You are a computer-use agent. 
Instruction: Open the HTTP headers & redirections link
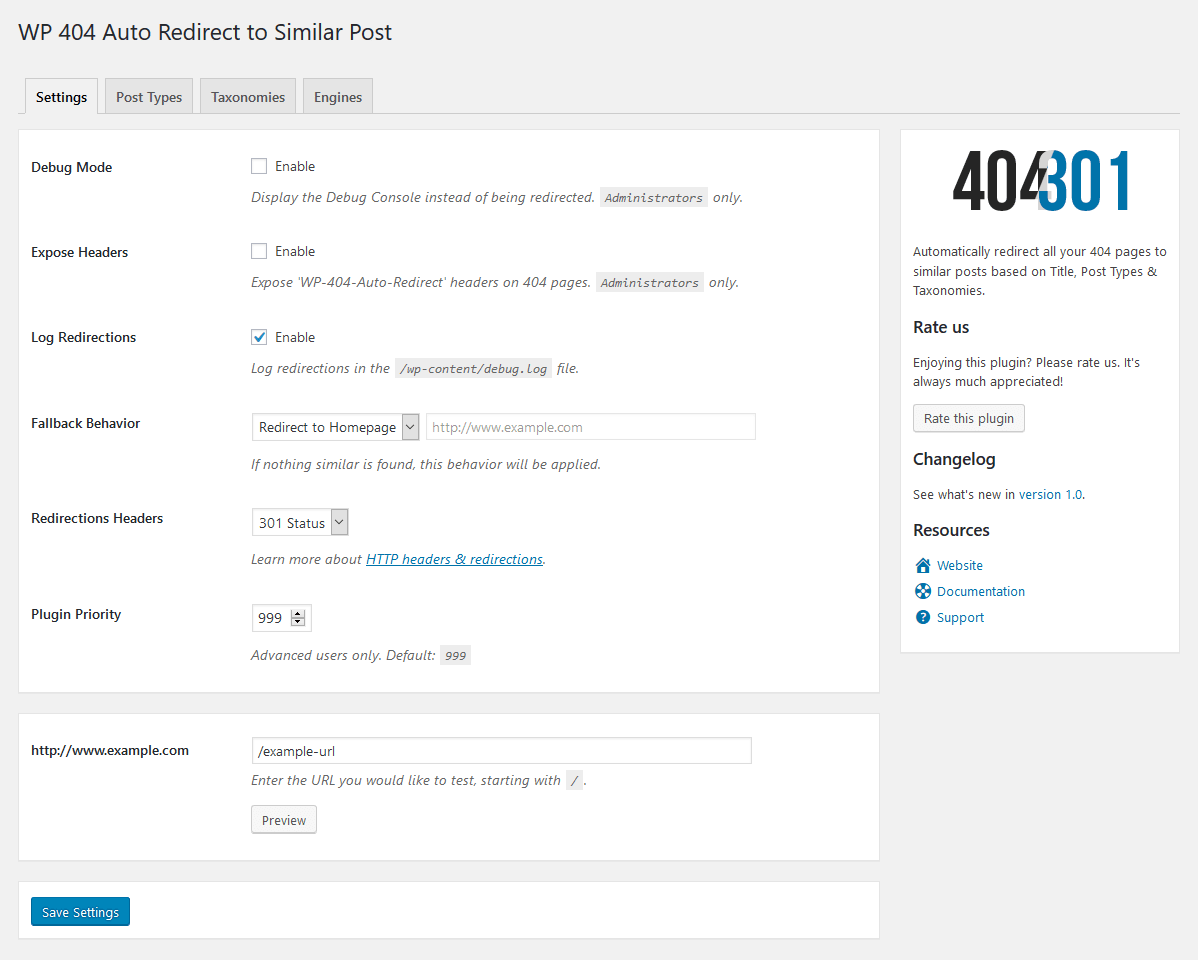455,559
